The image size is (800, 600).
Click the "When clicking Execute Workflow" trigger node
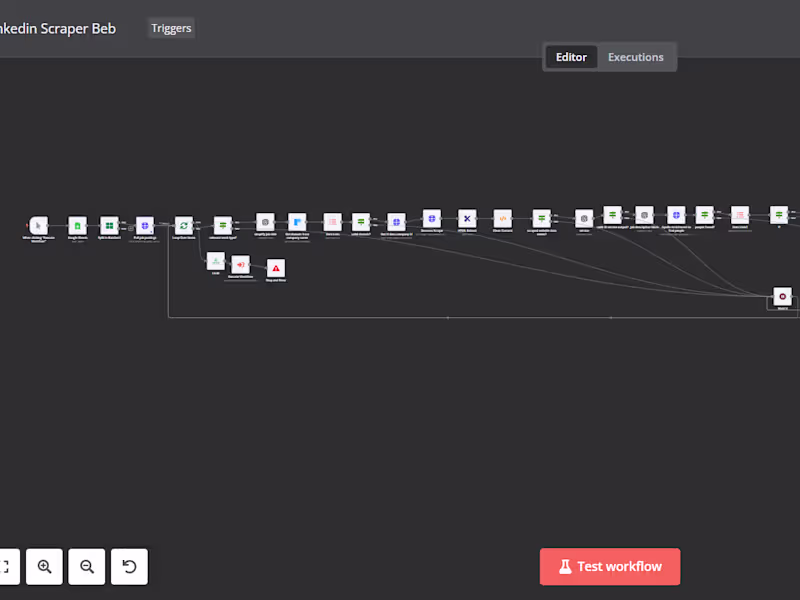pos(38,226)
